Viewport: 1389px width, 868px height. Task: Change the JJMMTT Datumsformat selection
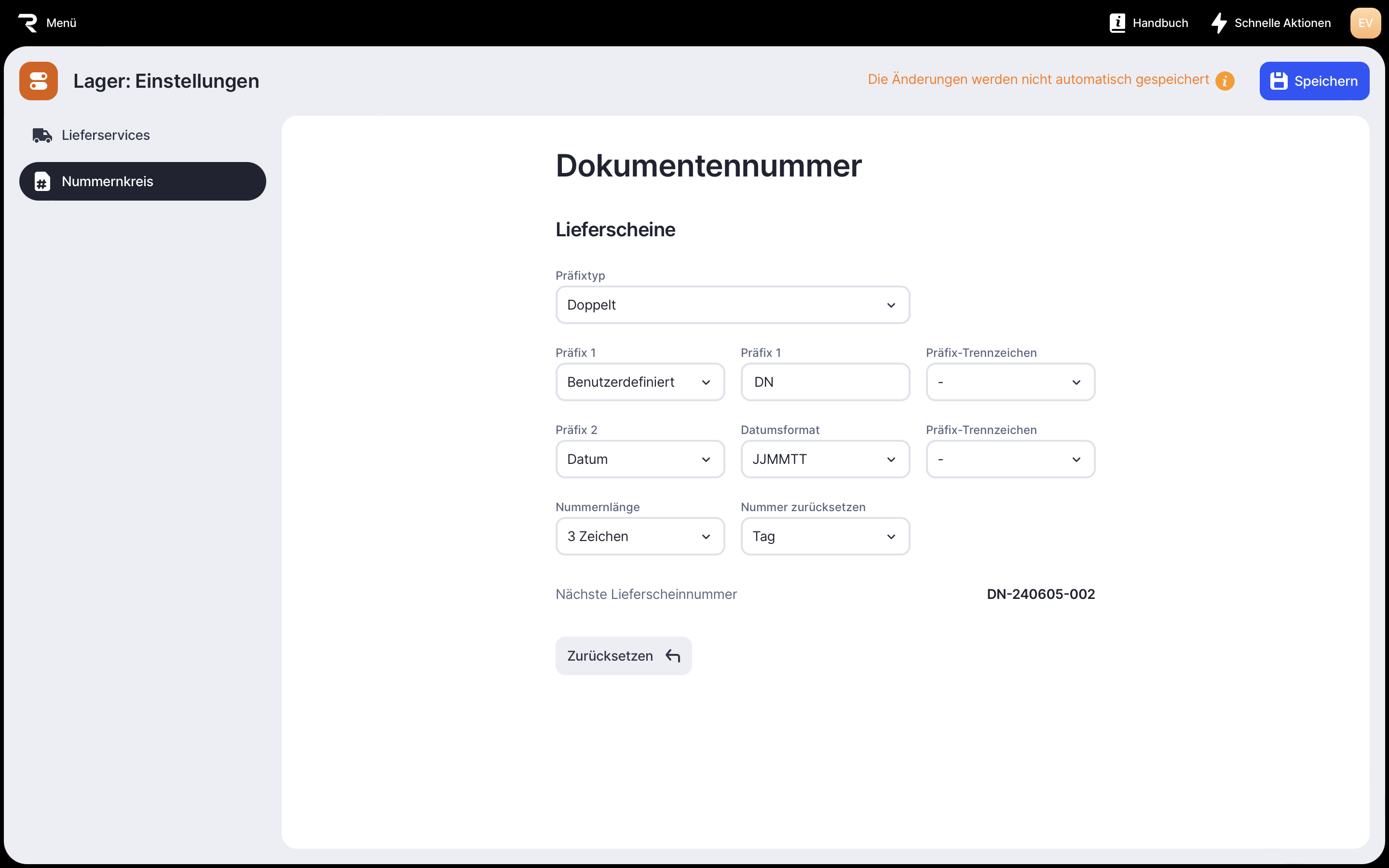[825, 459]
